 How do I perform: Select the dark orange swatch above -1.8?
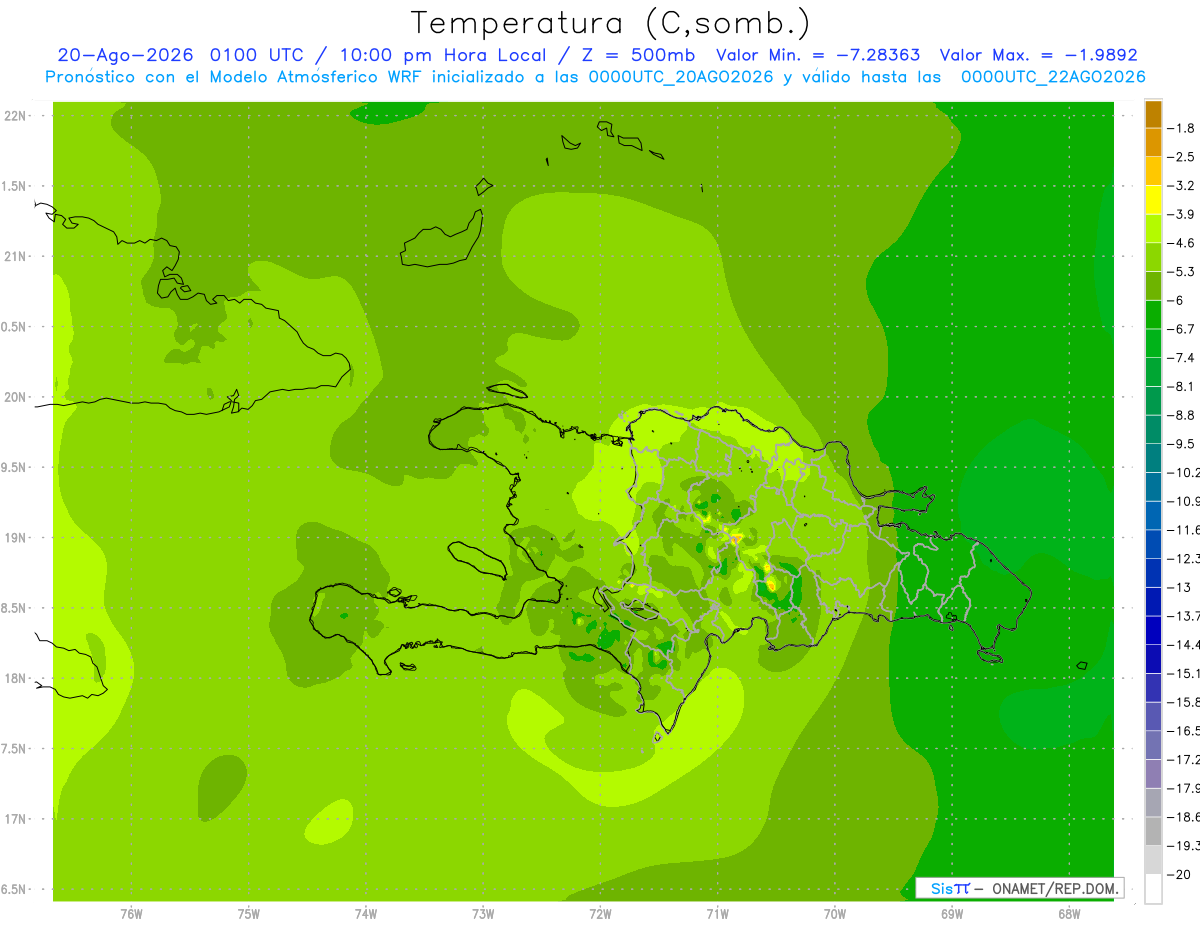tap(1153, 114)
